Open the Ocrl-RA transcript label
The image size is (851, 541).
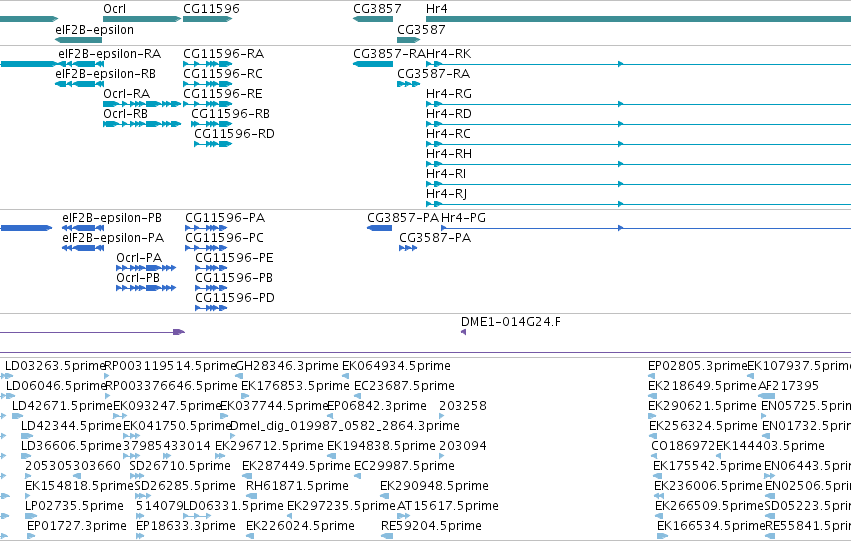tap(126, 94)
